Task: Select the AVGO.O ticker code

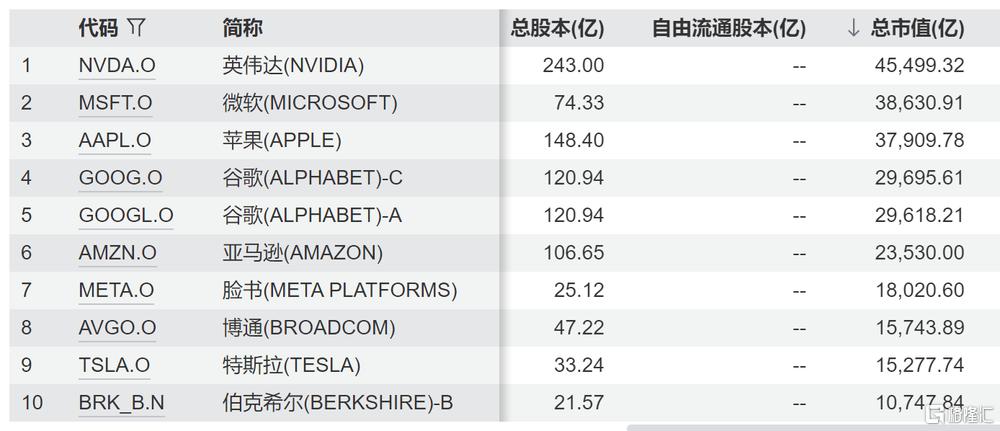Action: (117, 328)
